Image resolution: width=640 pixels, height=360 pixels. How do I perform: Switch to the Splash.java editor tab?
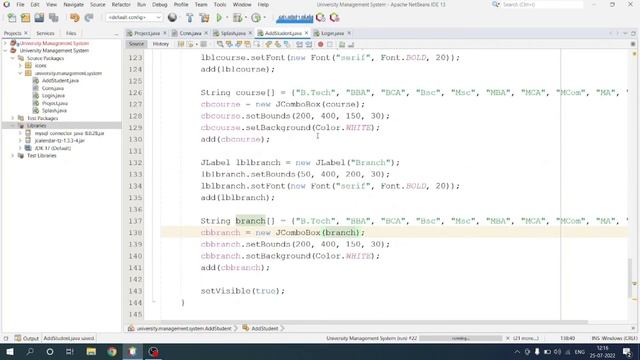click(233, 33)
